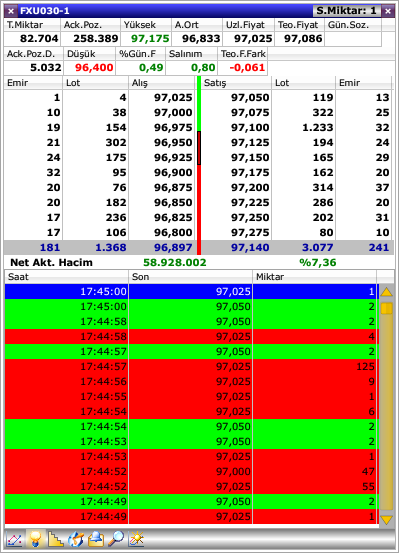The height and width of the screenshot is (553, 399).
Task: Open the line chart icon in bottom toolbar
Action: click(15, 540)
